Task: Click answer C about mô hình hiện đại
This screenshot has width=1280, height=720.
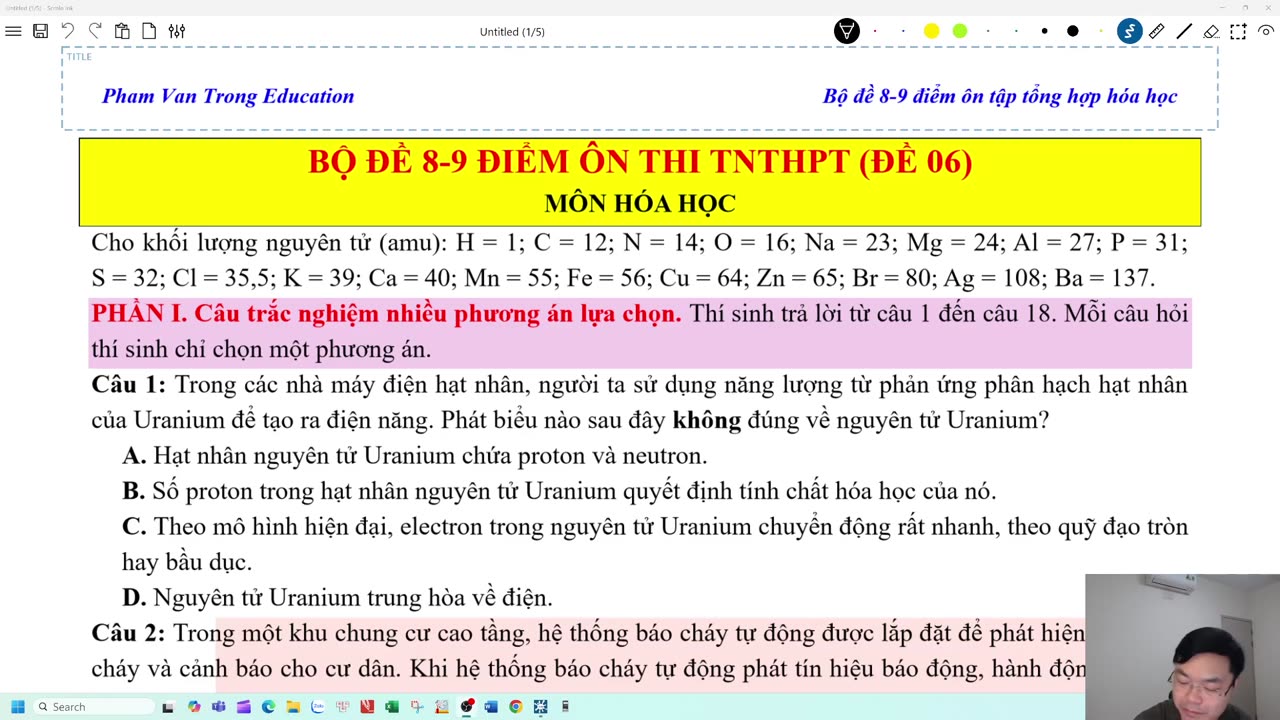Action: (655, 544)
